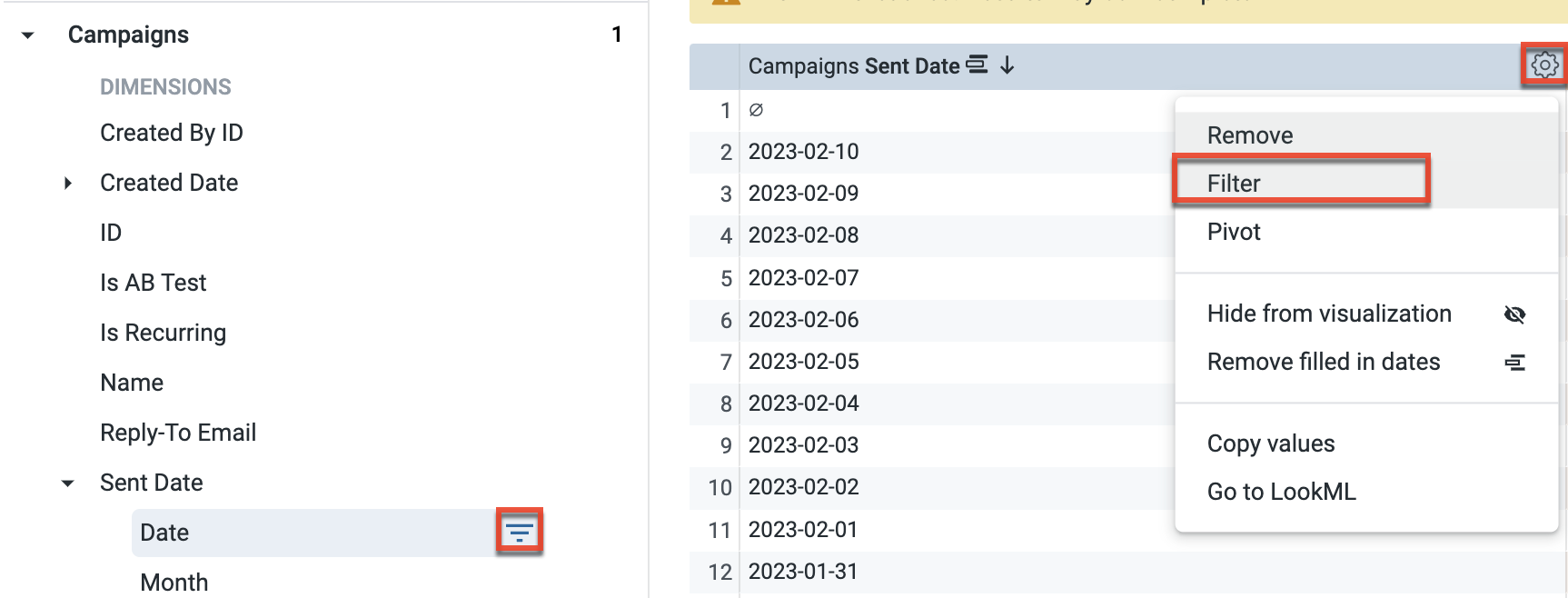Screen dimensions: 1568x598
Task: Click Copy values menu option
Action: click(1271, 444)
